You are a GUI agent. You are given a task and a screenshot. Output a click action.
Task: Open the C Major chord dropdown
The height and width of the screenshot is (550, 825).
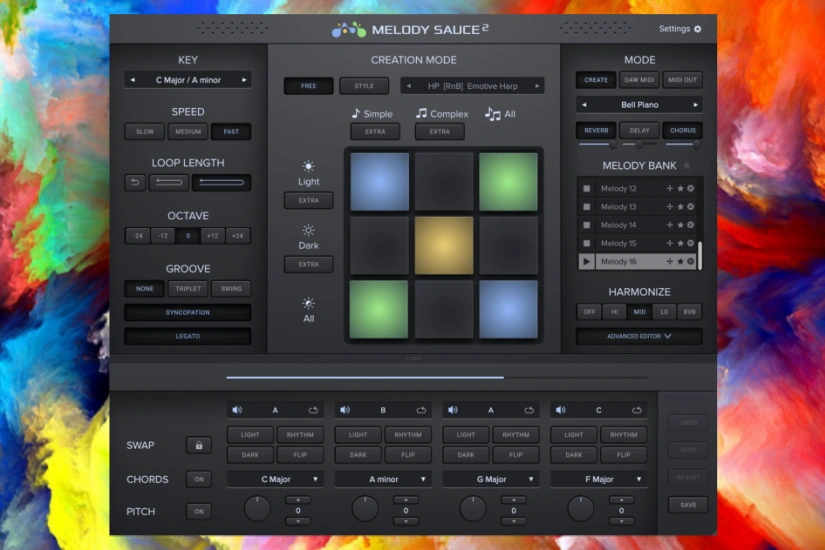[x=275, y=479]
